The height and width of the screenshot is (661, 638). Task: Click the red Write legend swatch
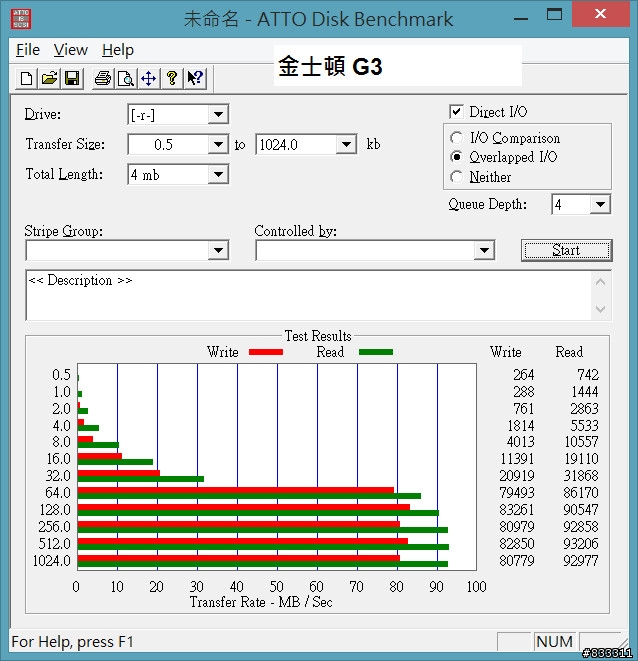pos(266,352)
